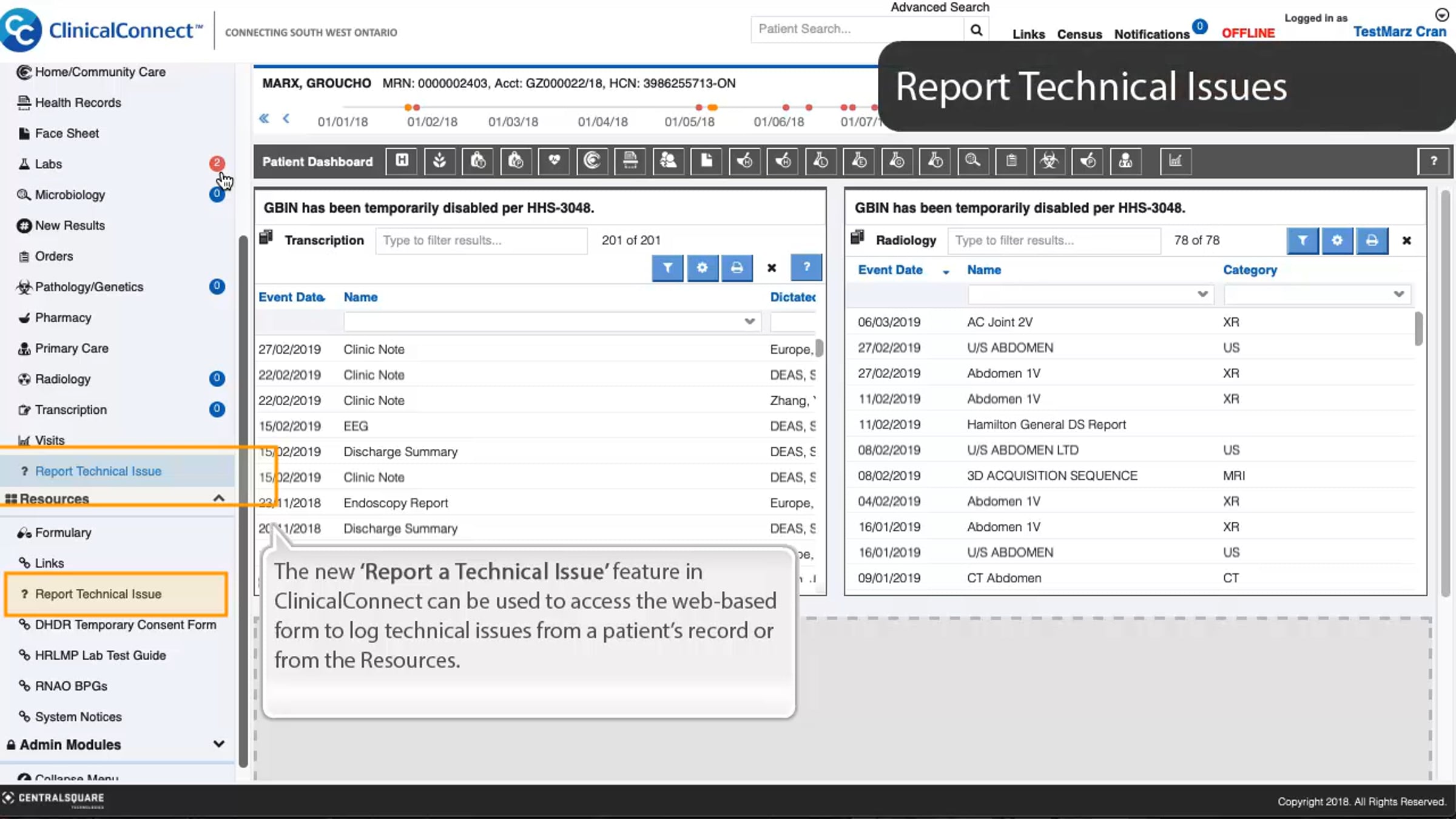The width and height of the screenshot is (1456, 819).
Task: Filter the Radiology panel with funnel button
Action: click(x=1303, y=240)
